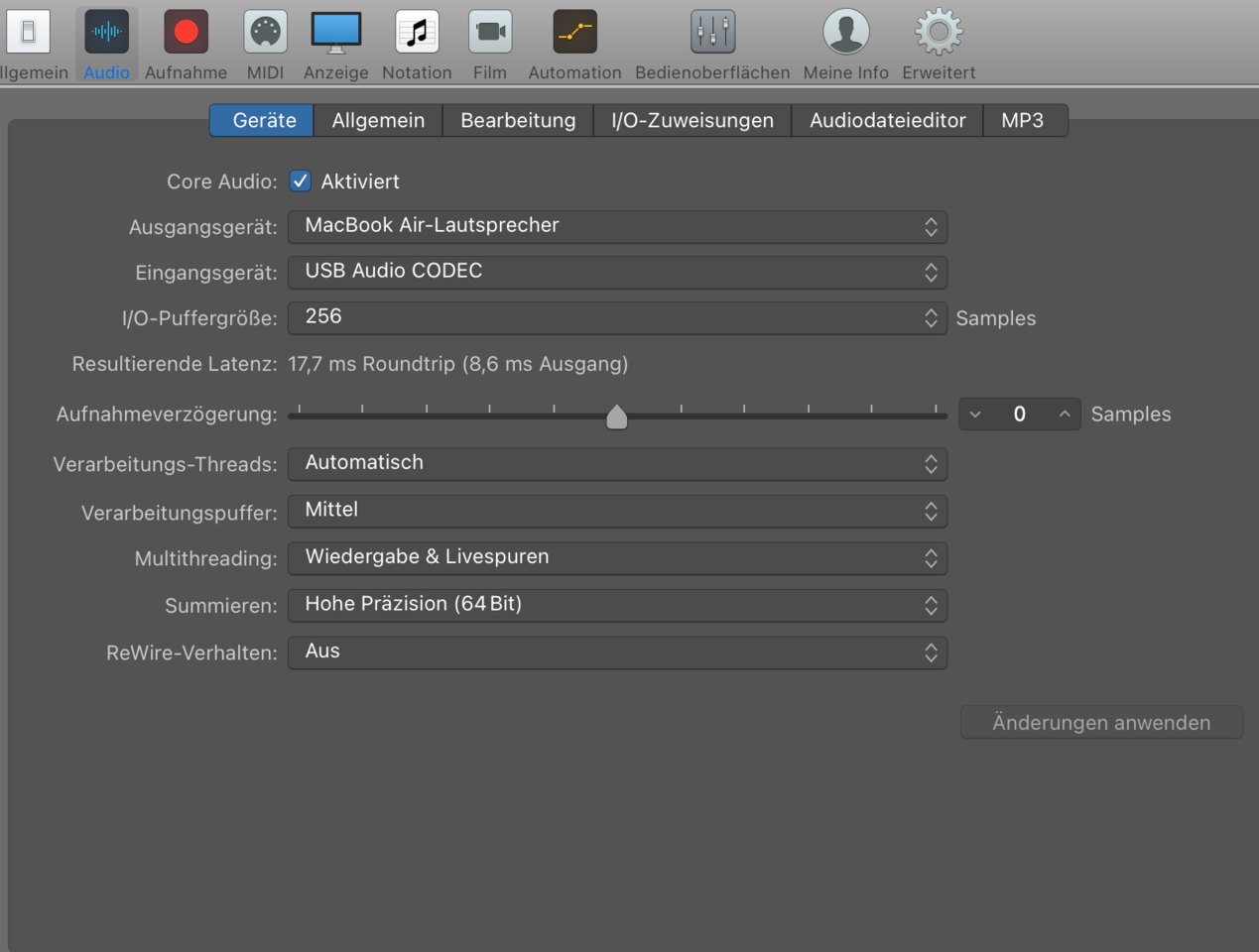Open the MIDI preferences icon
Image resolution: width=1259 pixels, height=952 pixels.
click(x=265, y=33)
